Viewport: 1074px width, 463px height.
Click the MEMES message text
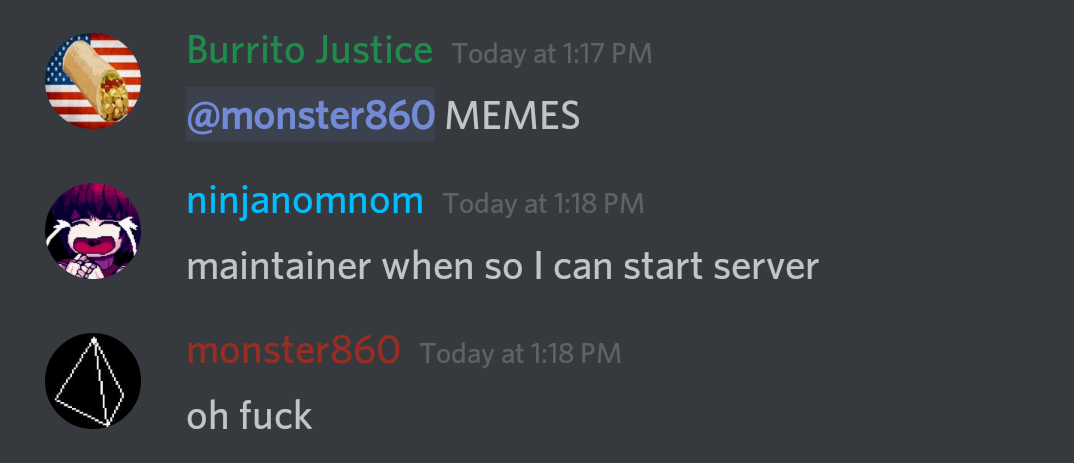[x=512, y=116]
